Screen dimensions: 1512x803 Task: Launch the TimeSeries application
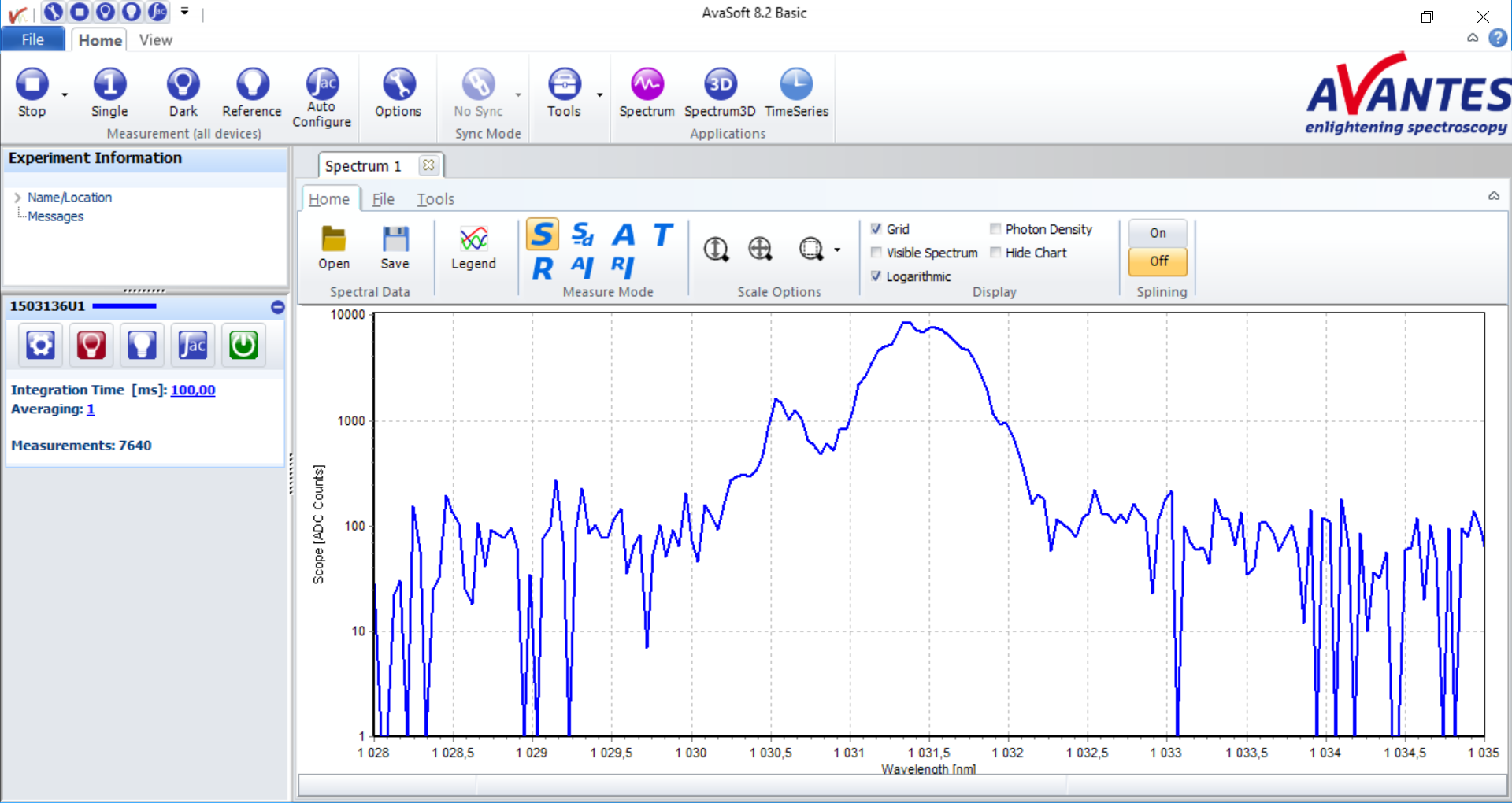click(x=796, y=85)
